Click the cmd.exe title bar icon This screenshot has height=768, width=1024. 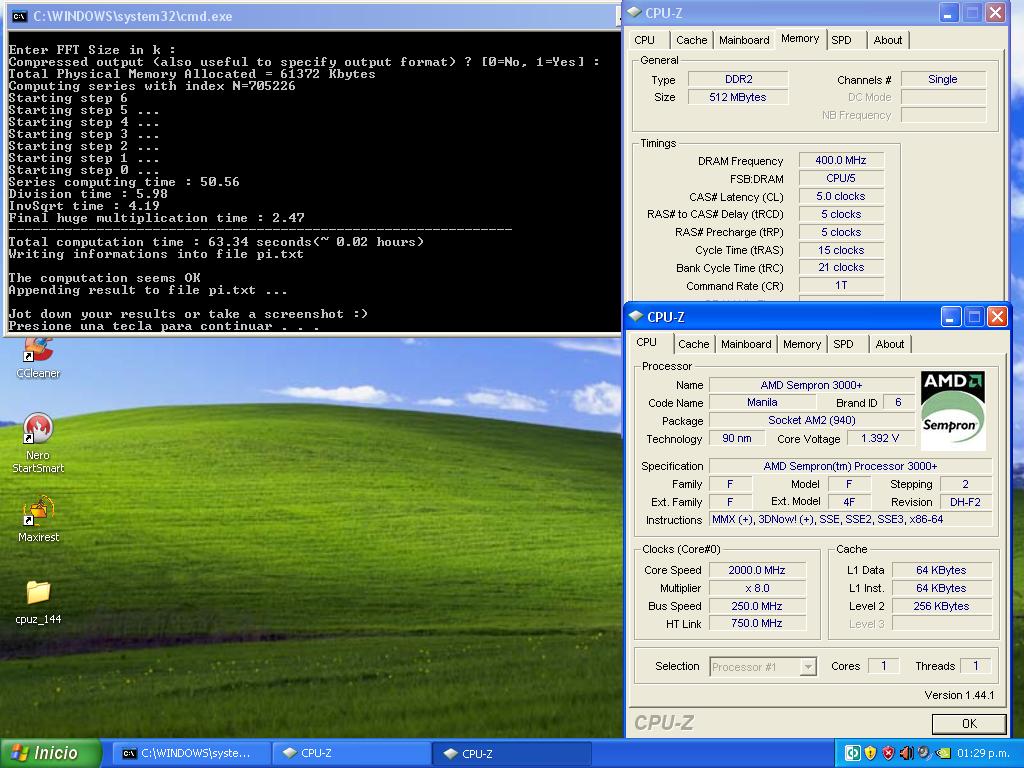tap(20, 16)
